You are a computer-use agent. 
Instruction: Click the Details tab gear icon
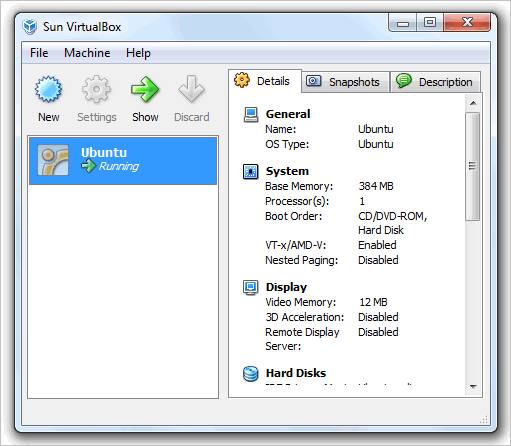[x=242, y=80]
